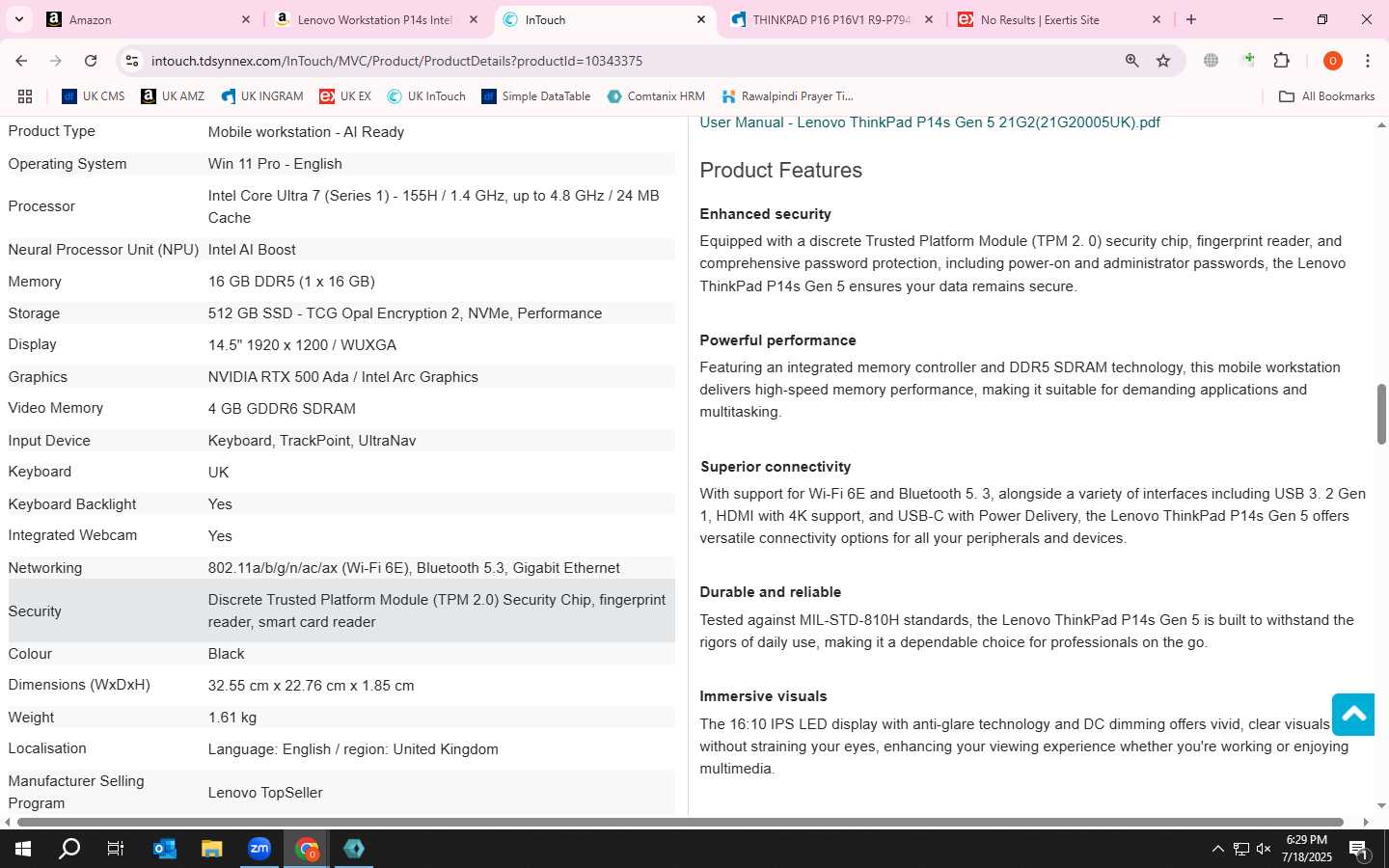
Task: Go forward to the next page
Action: (56, 61)
